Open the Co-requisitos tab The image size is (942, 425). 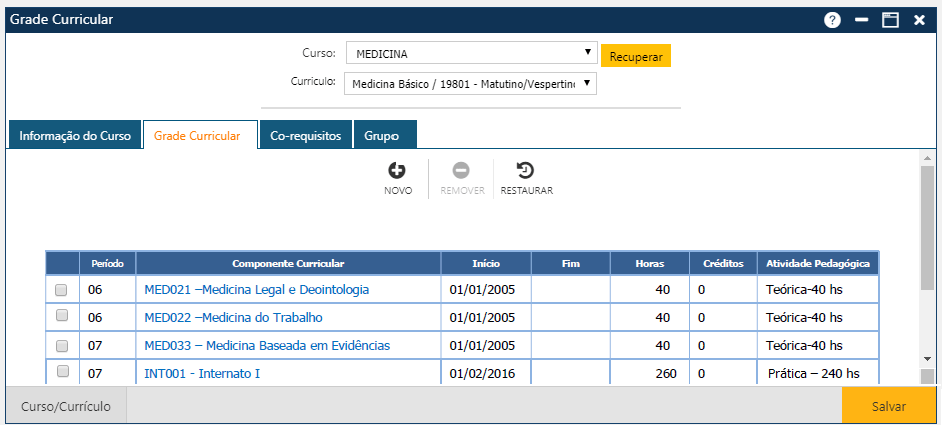click(x=305, y=135)
